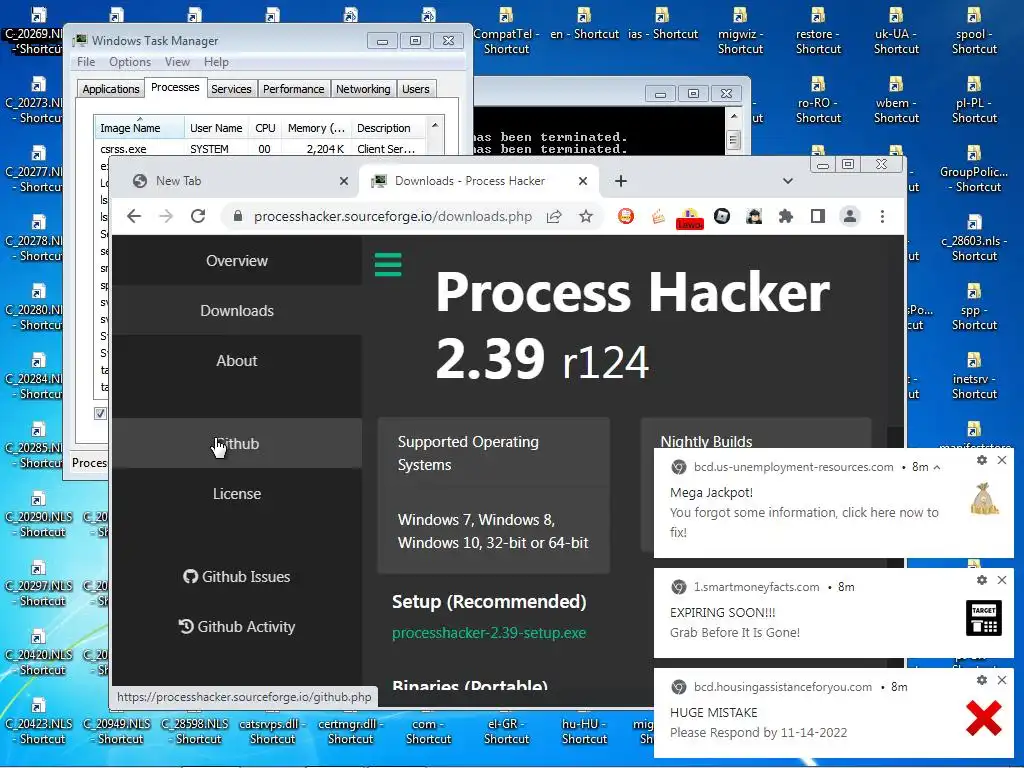Open the Options menu in Task Manager
Image resolution: width=1024 pixels, height=768 pixels.
click(130, 61)
